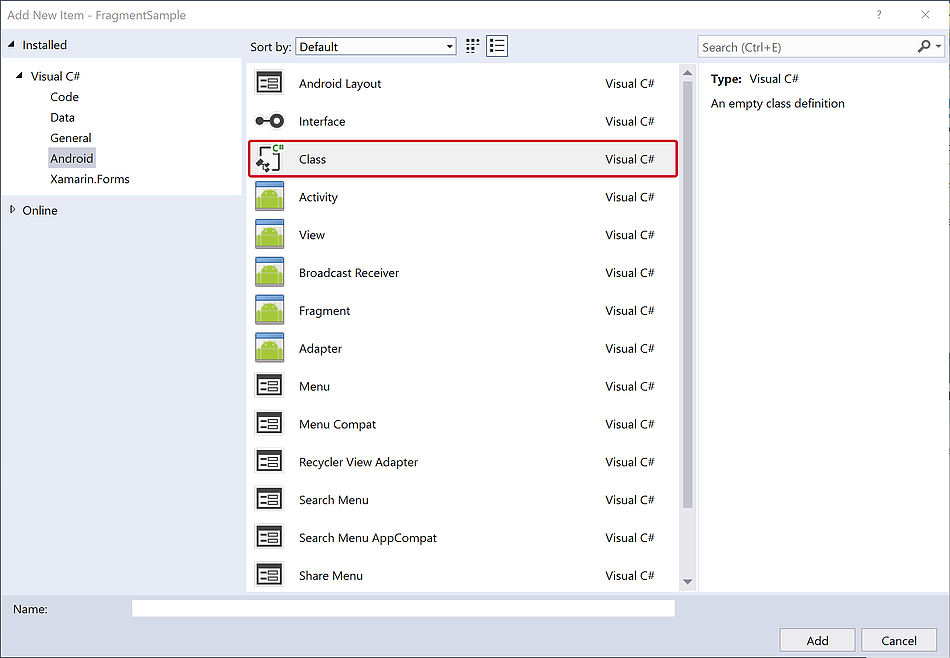
Task: Select the View item text
Action: tap(311, 235)
